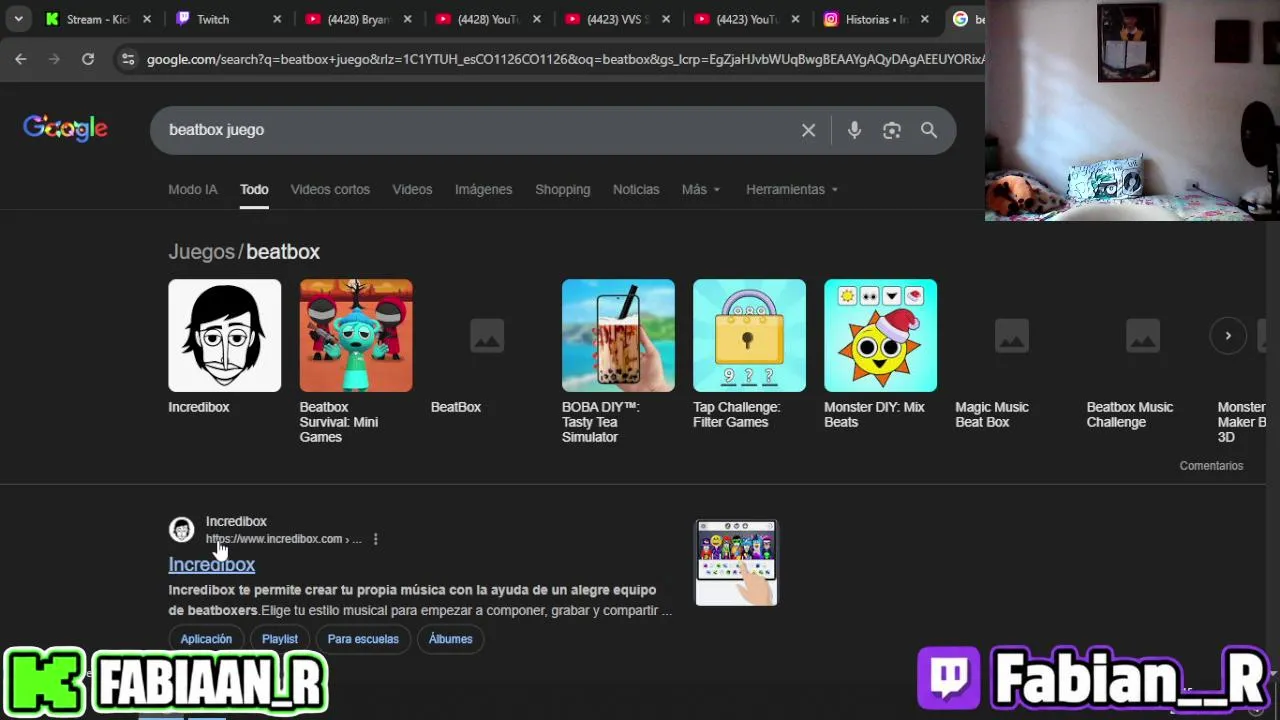
Task: Search by image with Google Lens icon
Action: [x=892, y=130]
